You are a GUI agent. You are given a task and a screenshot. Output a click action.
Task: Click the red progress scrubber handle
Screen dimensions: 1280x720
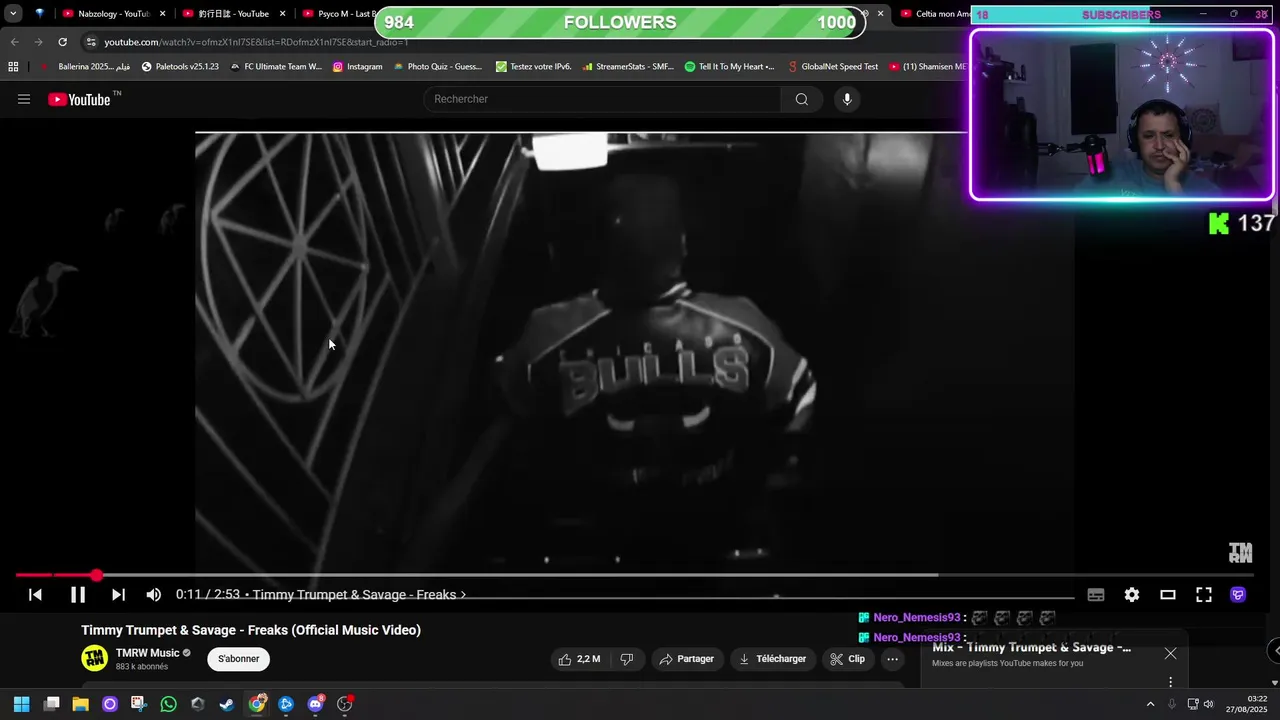96,575
